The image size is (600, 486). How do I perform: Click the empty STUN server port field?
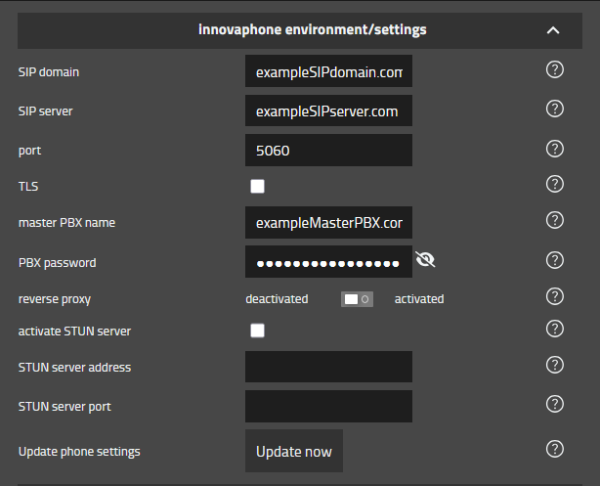coord(329,406)
